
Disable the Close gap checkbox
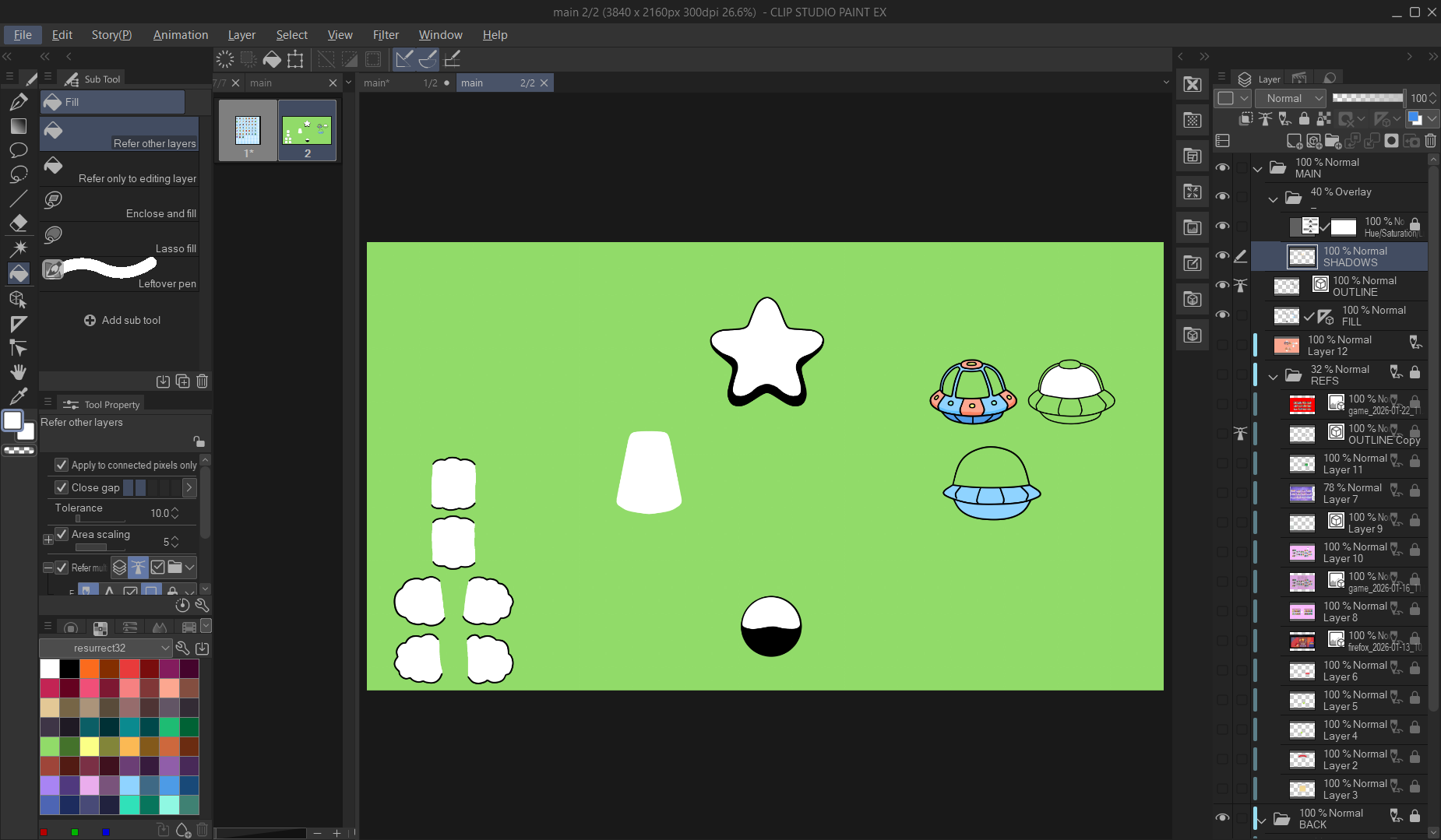[x=62, y=487]
